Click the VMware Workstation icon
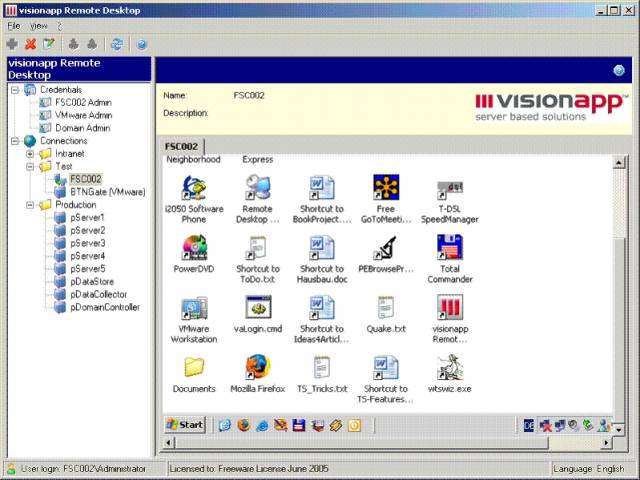This screenshot has width=640, height=480. pyautogui.click(x=194, y=307)
